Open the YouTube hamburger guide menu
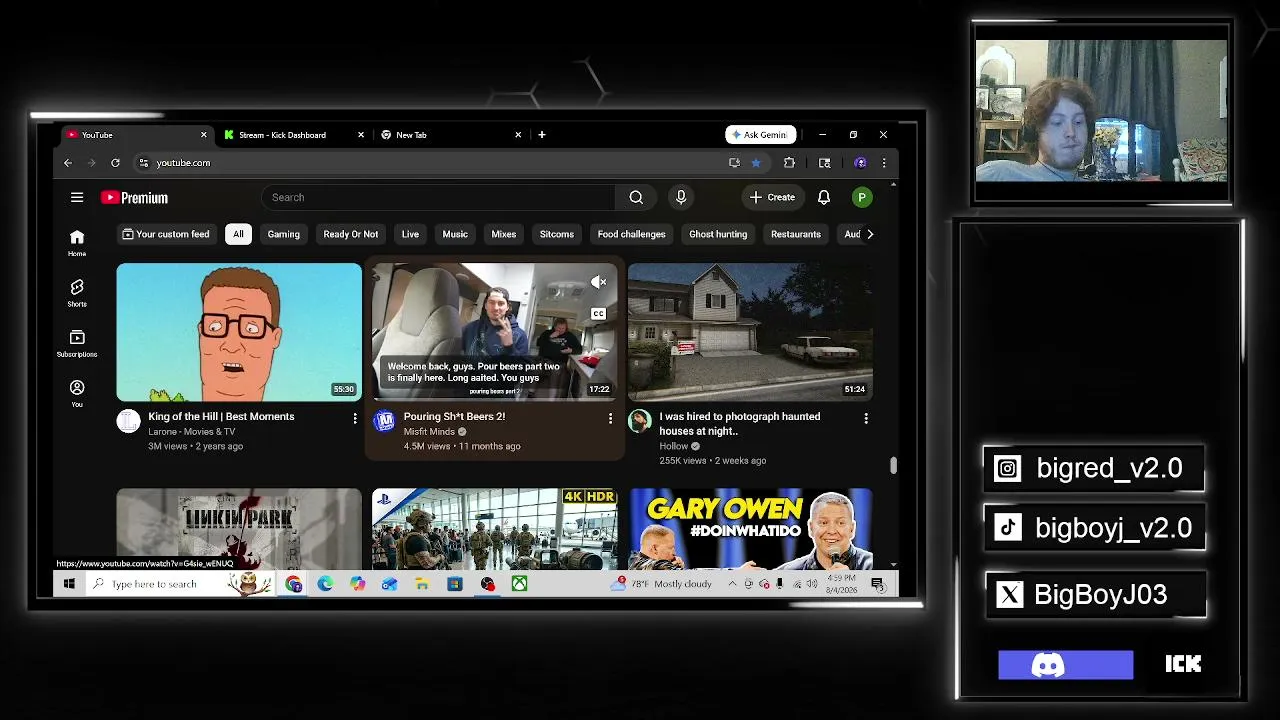The image size is (1280, 720). (x=77, y=197)
